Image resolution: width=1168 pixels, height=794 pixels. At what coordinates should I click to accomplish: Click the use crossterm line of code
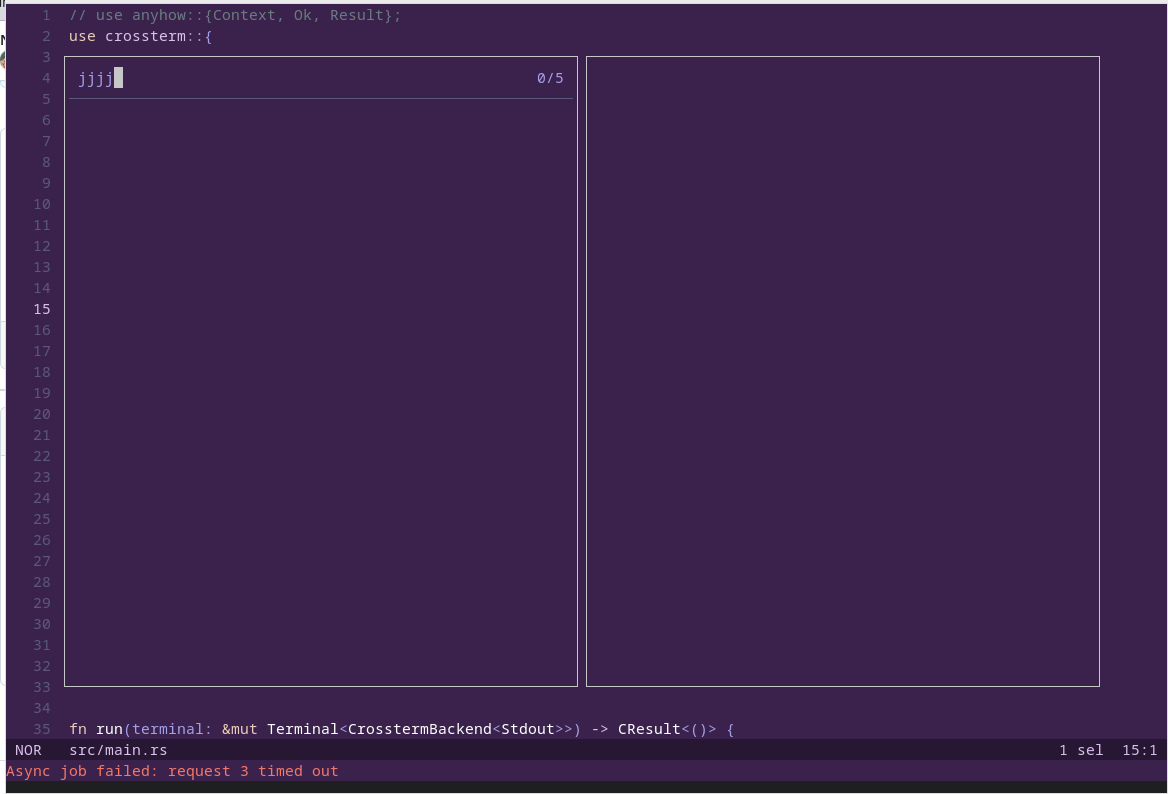tap(137, 36)
